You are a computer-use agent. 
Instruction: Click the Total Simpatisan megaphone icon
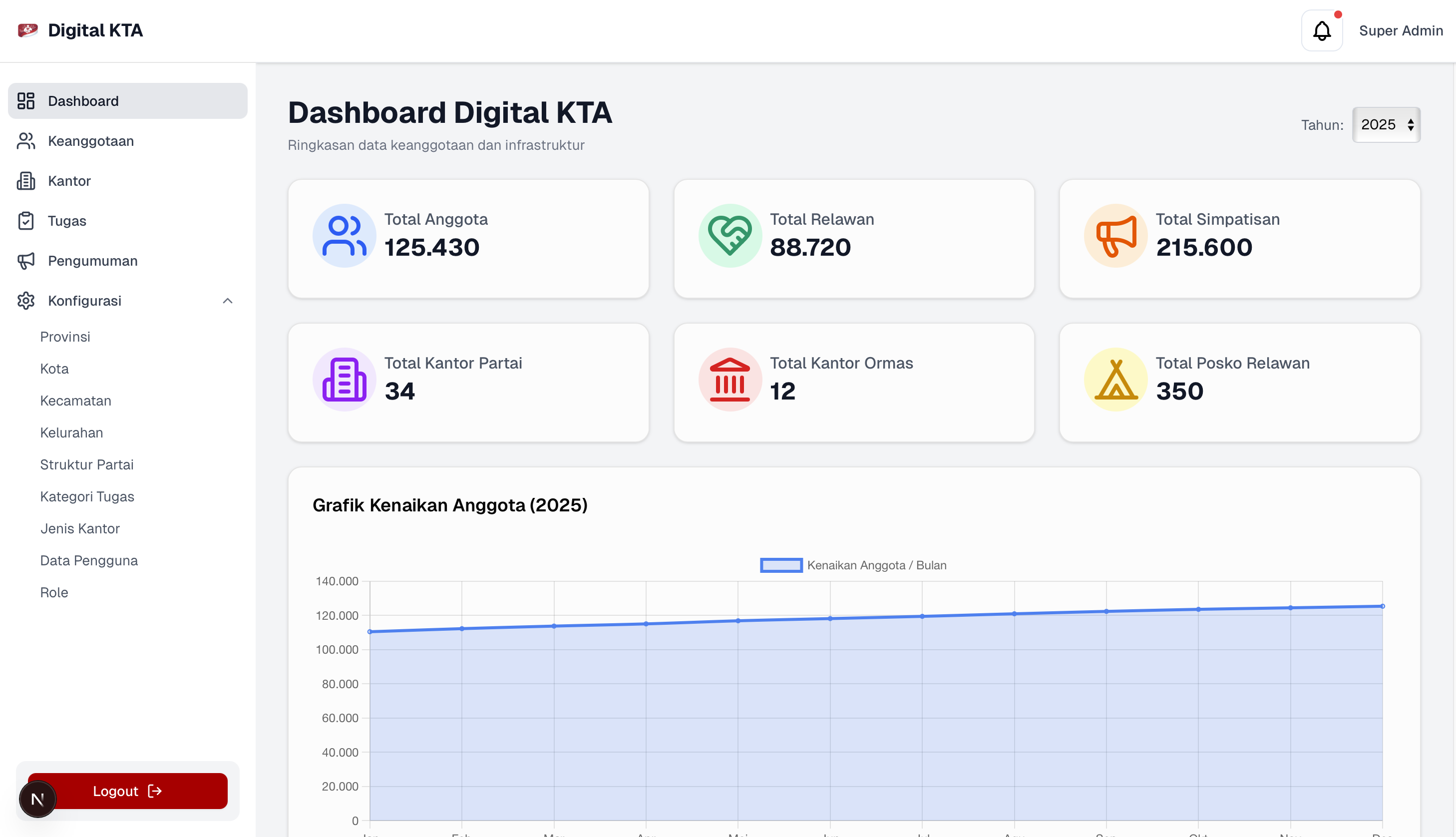point(1115,236)
